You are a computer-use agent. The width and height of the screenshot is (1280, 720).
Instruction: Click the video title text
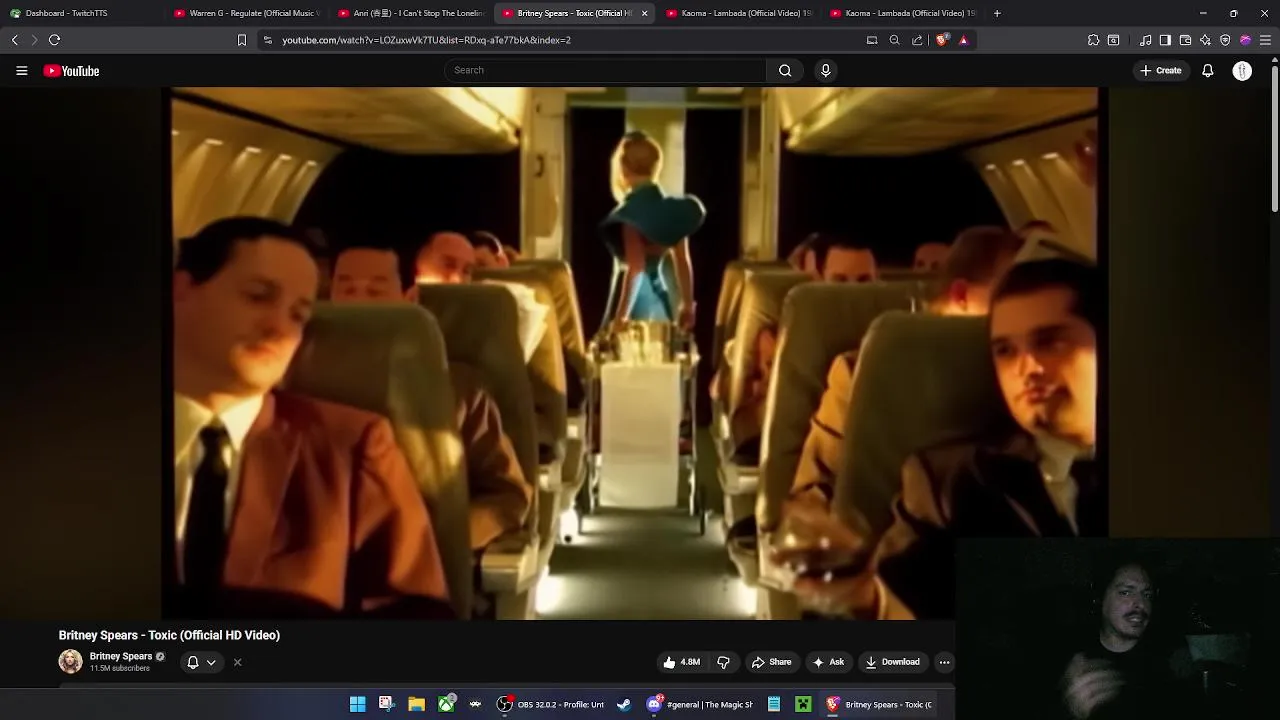tap(169, 635)
